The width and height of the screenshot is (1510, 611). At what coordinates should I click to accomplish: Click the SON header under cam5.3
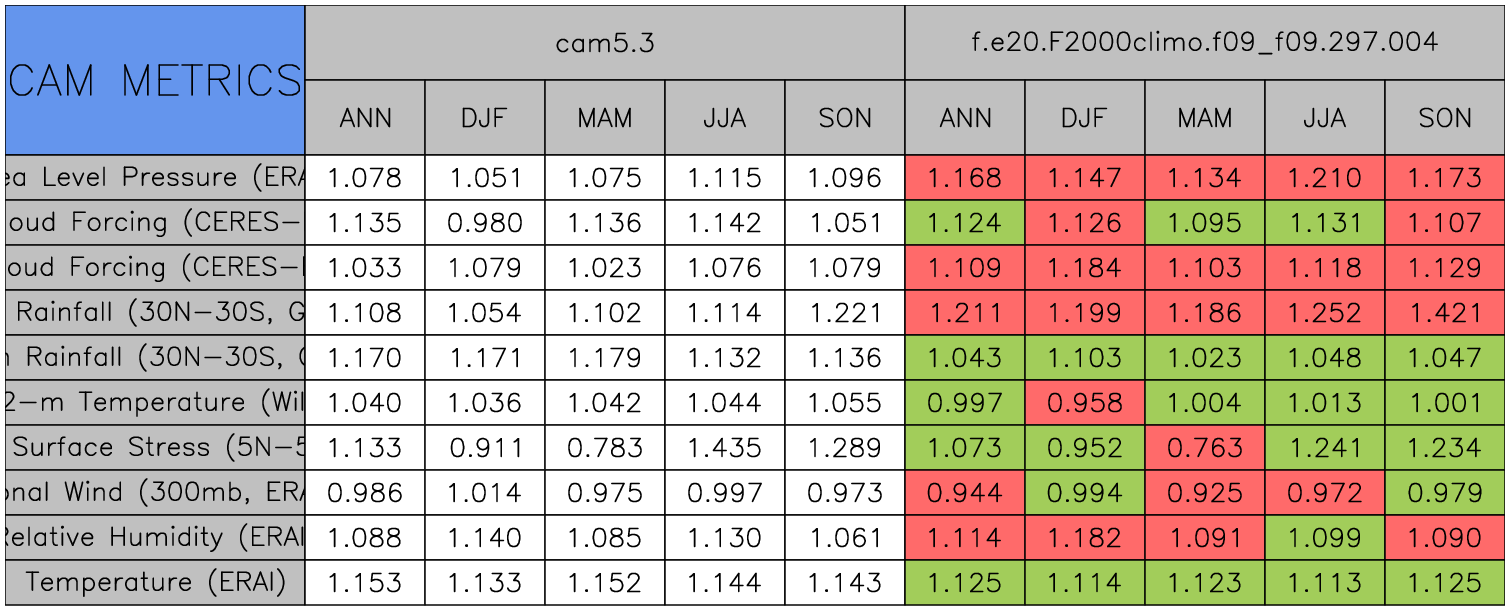pyautogui.click(x=845, y=118)
